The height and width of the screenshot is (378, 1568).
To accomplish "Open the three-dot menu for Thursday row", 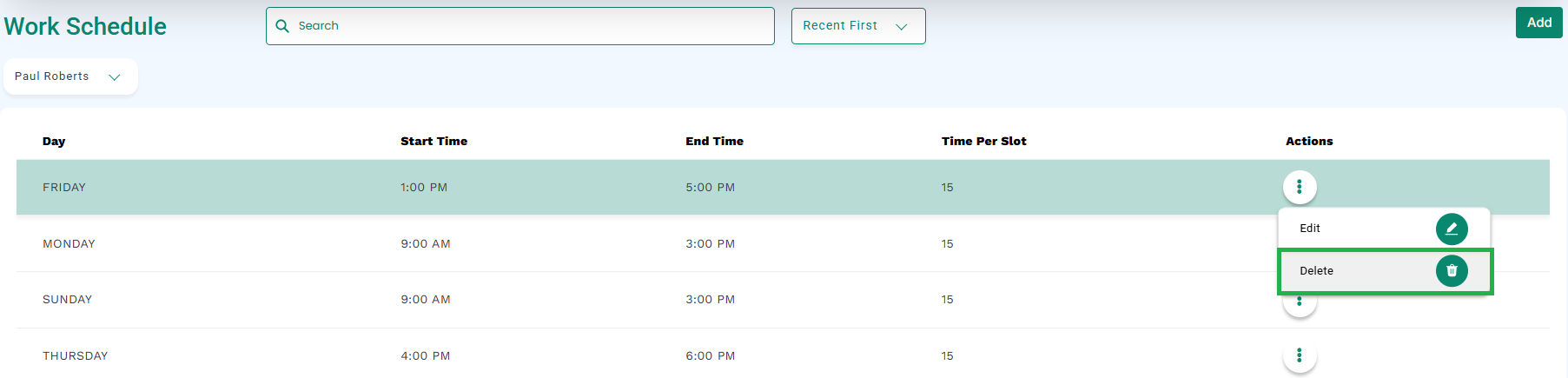I will (x=1300, y=355).
